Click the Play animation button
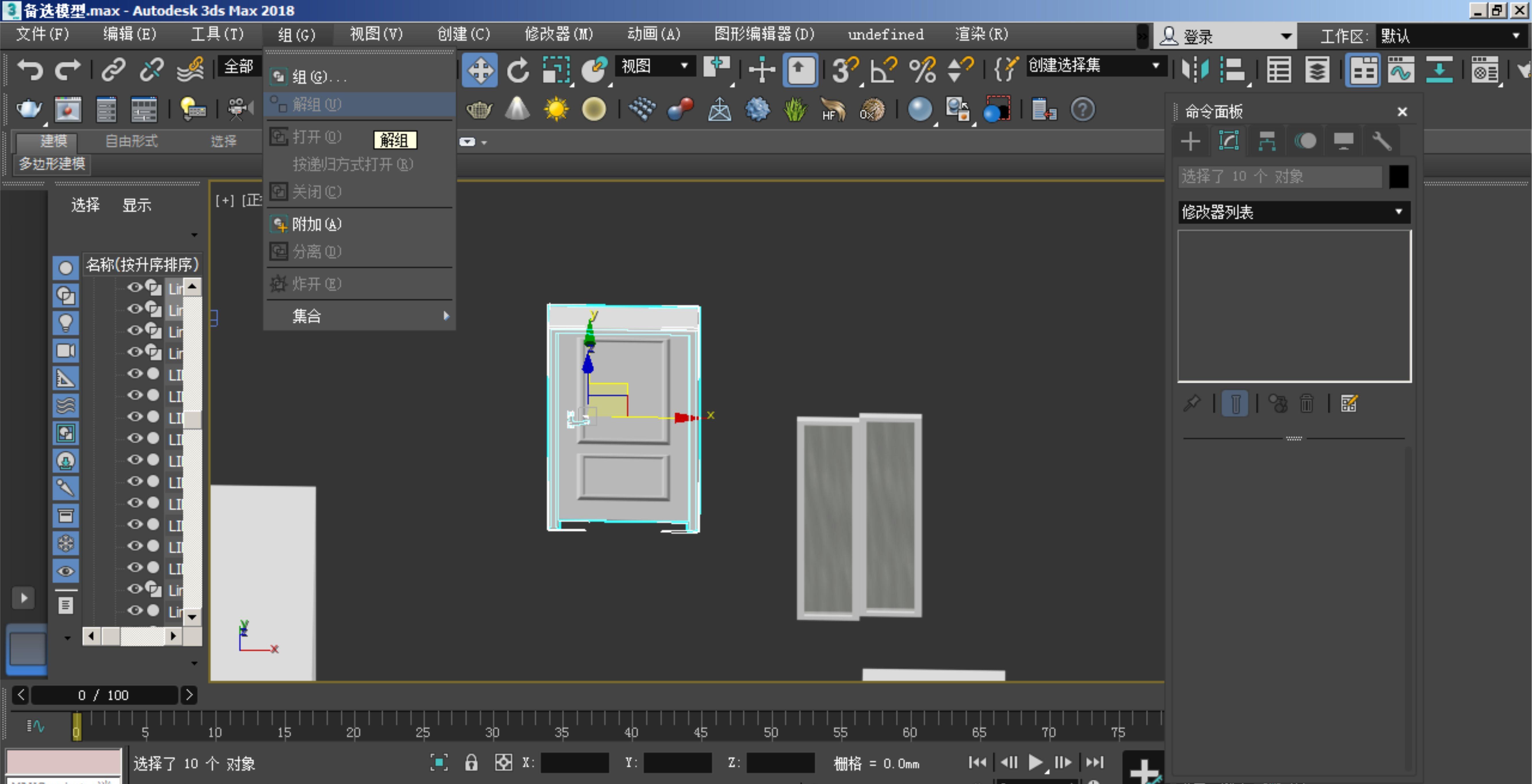Viewport: 1532px width, 784px height. tap(1035, 762)
